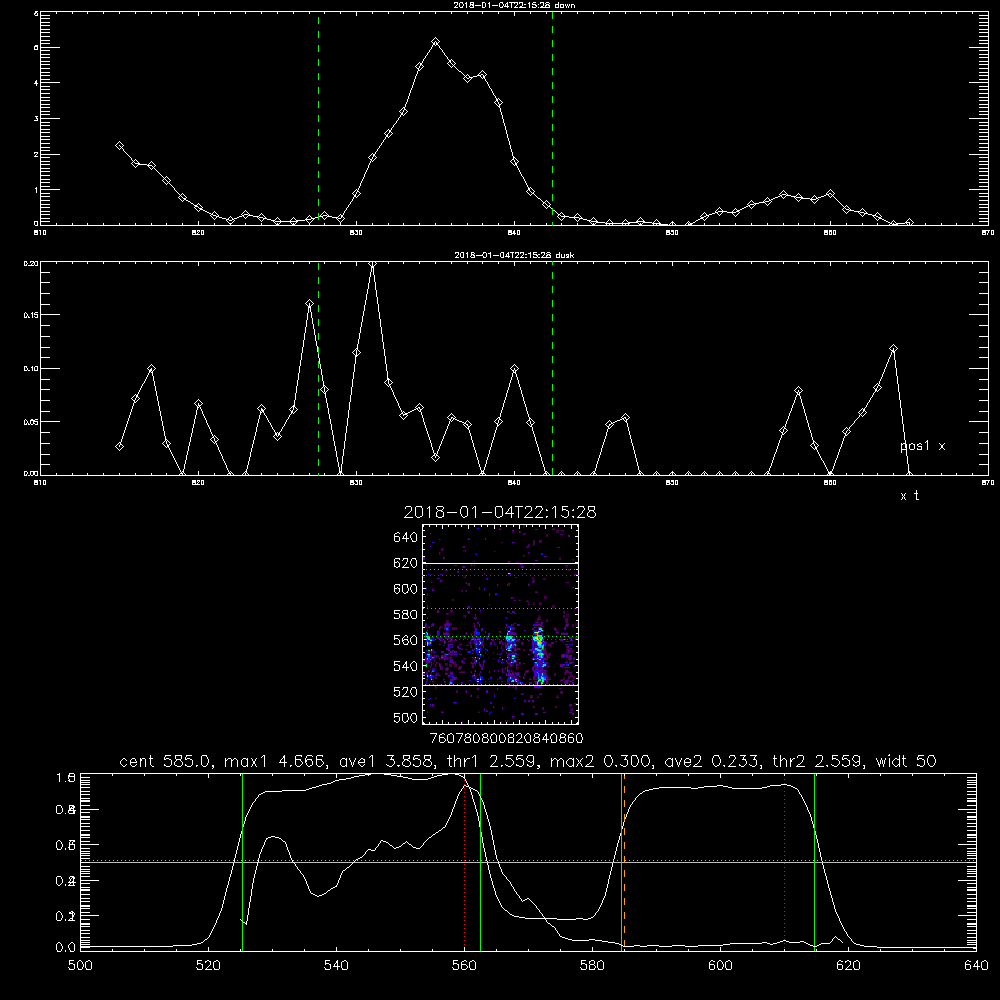
Task: Click upper white horizontal line in heatmap
Action: [x=501, y=563]
